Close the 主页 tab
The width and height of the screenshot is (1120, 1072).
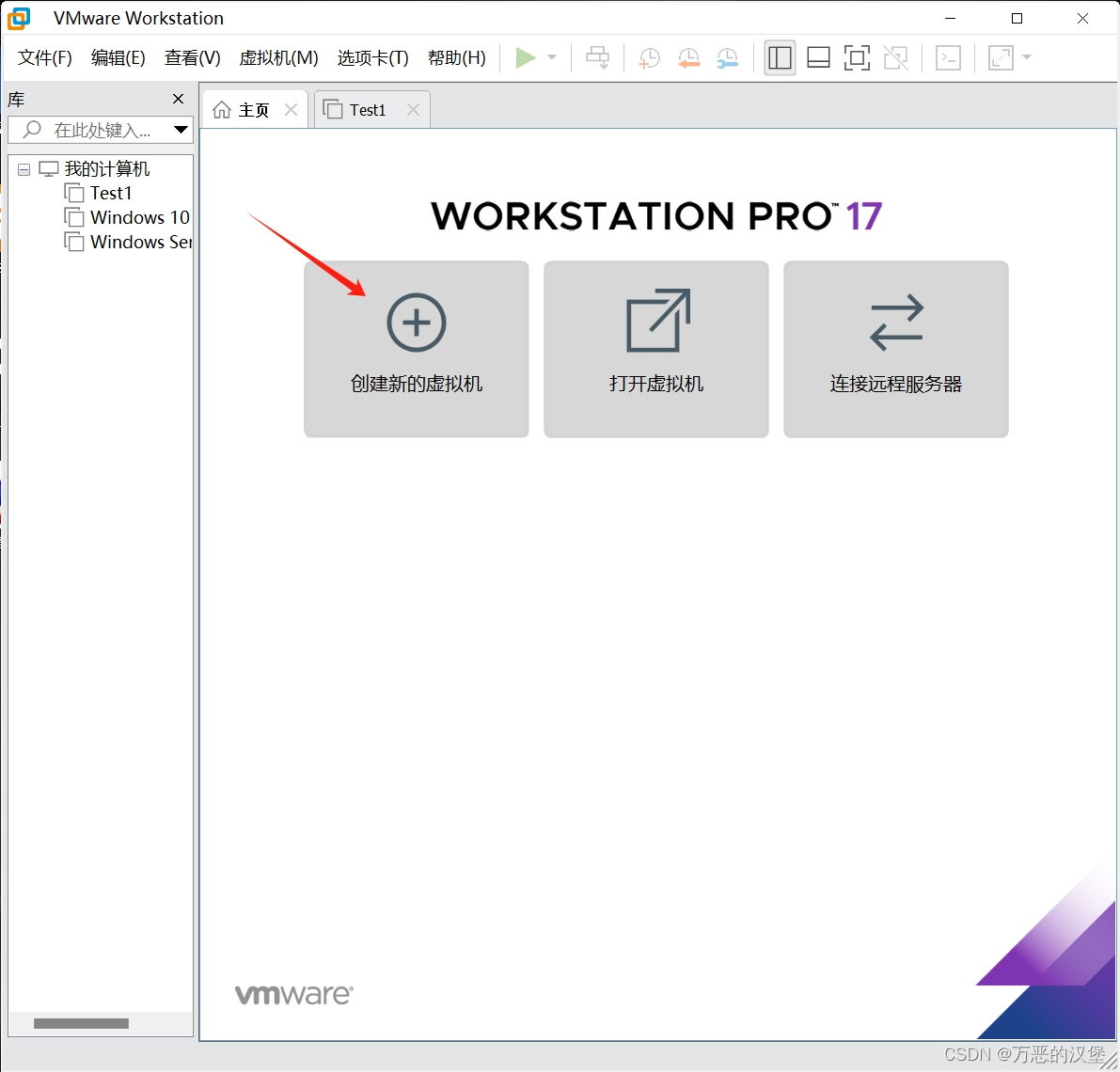291,109
